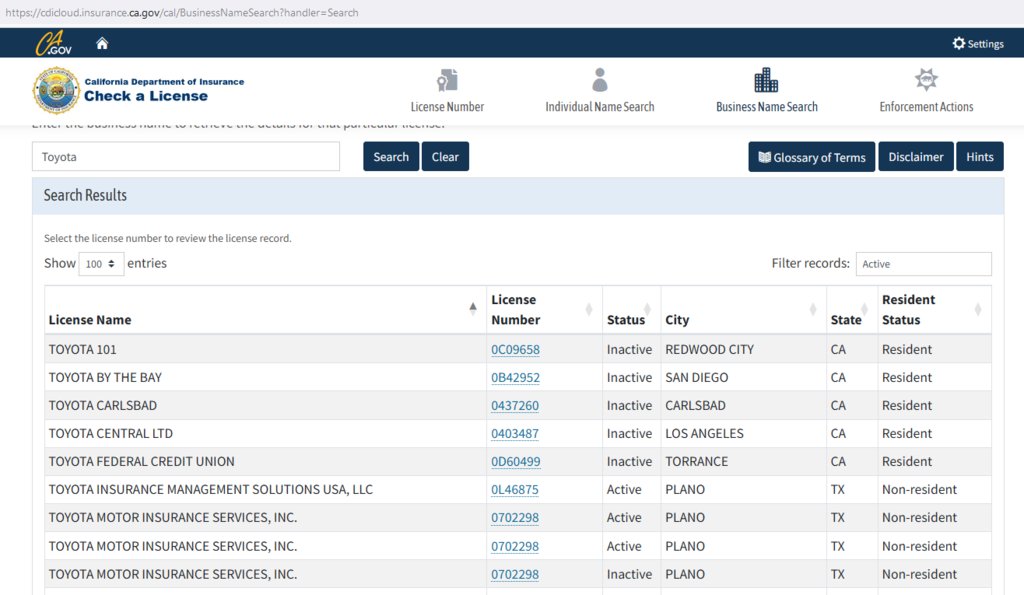
Task: Click the Check a License title
Action: point(146,96)
